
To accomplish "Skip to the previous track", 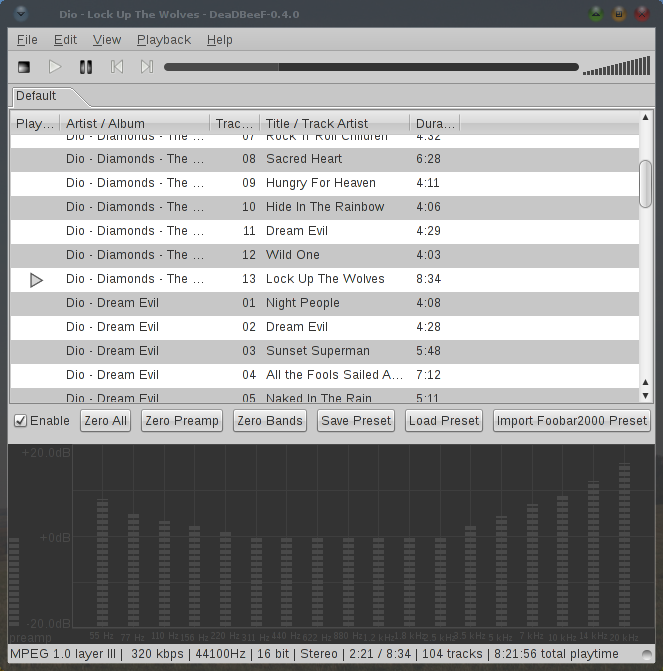I will [x=116, y=67].
